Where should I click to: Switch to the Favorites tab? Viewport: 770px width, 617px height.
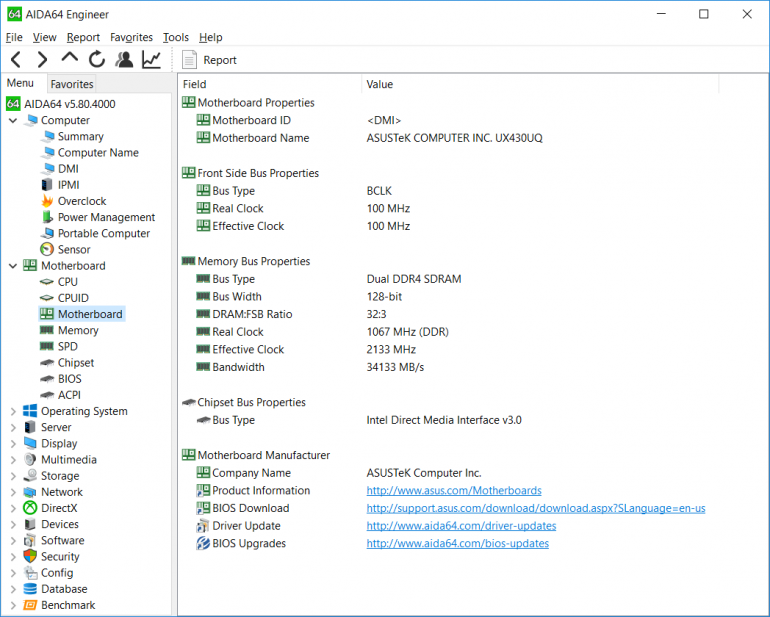(x=72, y=84)
